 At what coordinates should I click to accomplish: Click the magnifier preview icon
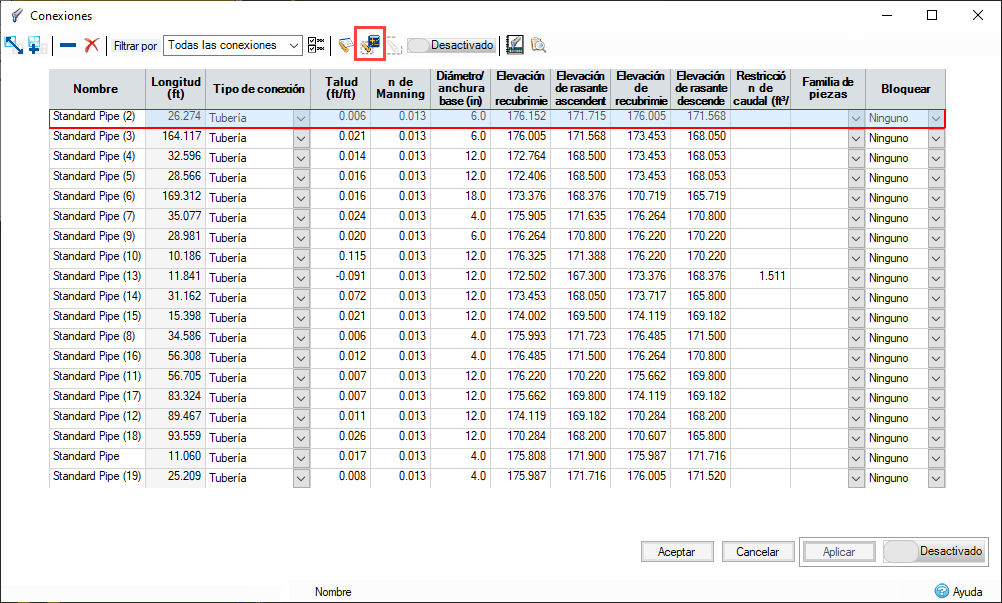[x=539, y=45]
